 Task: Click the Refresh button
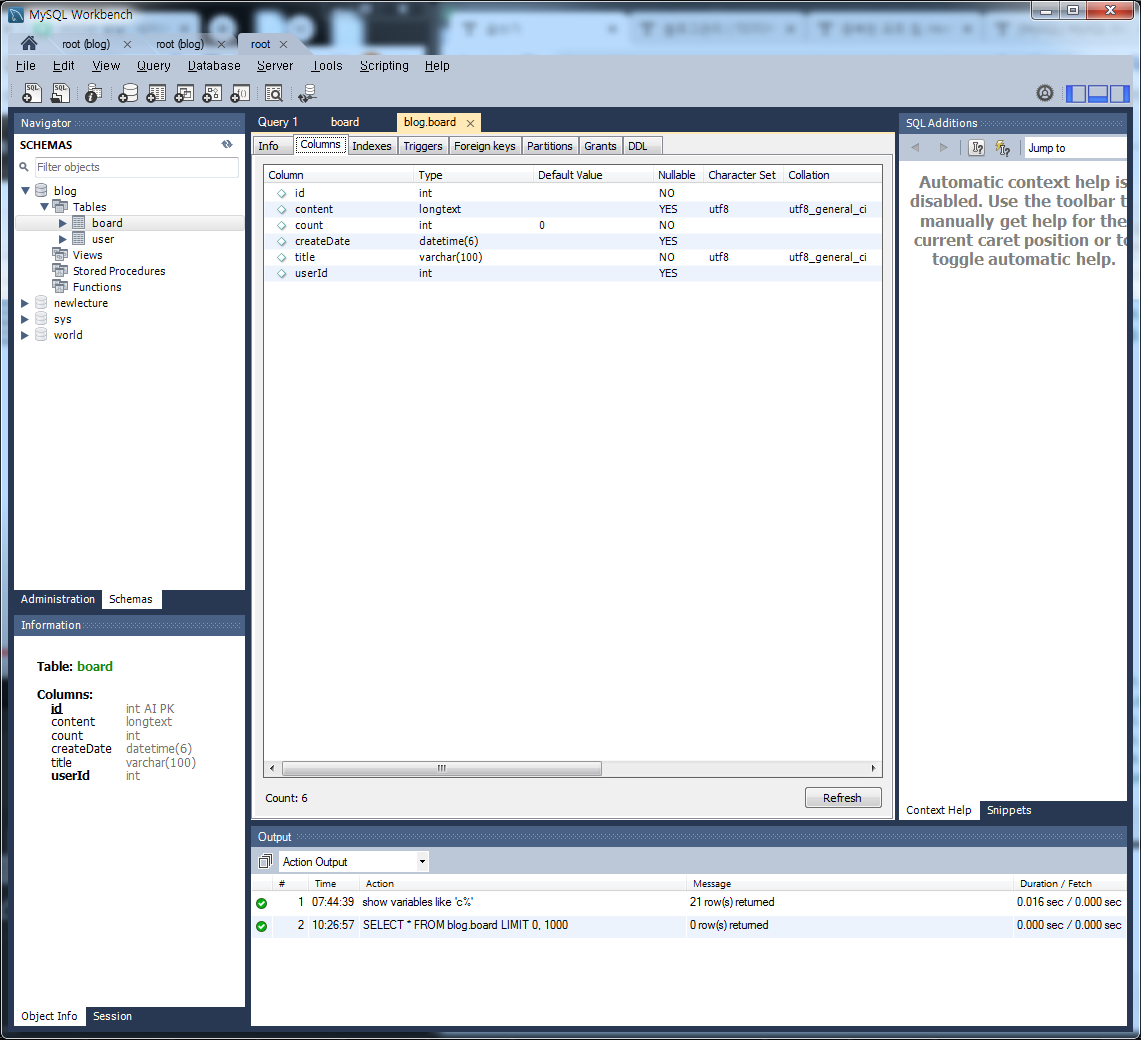click(843, 798)
